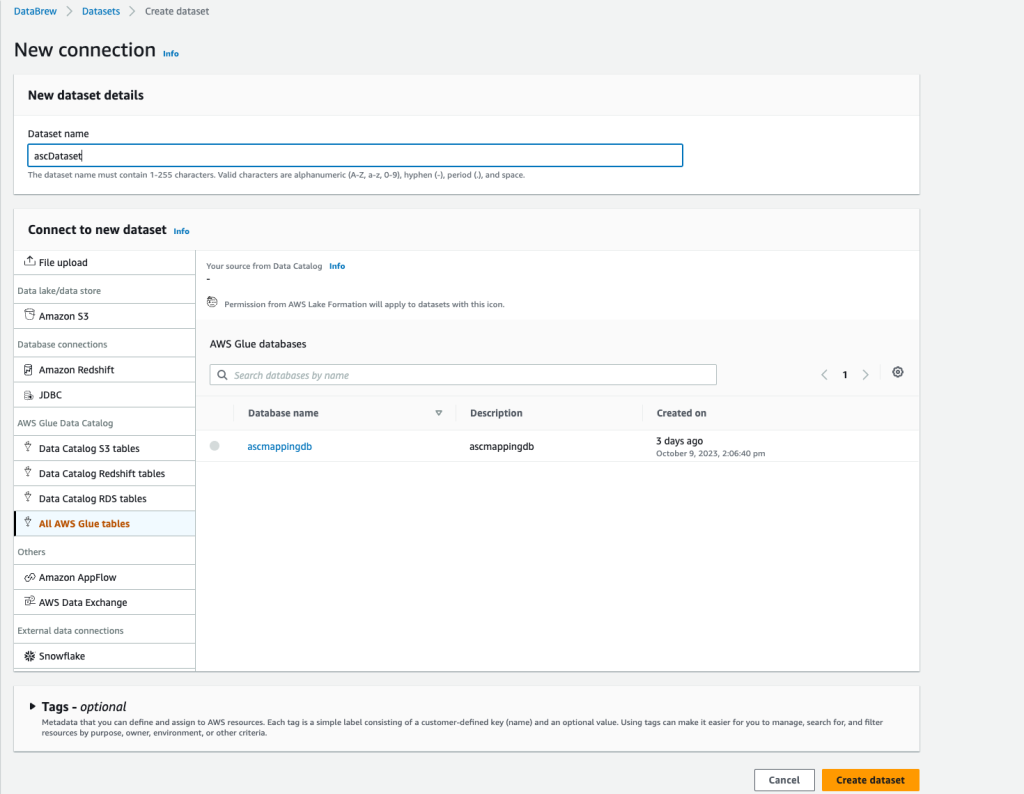
Task: Select the JDBC database connection
Action: click(55, 394)
